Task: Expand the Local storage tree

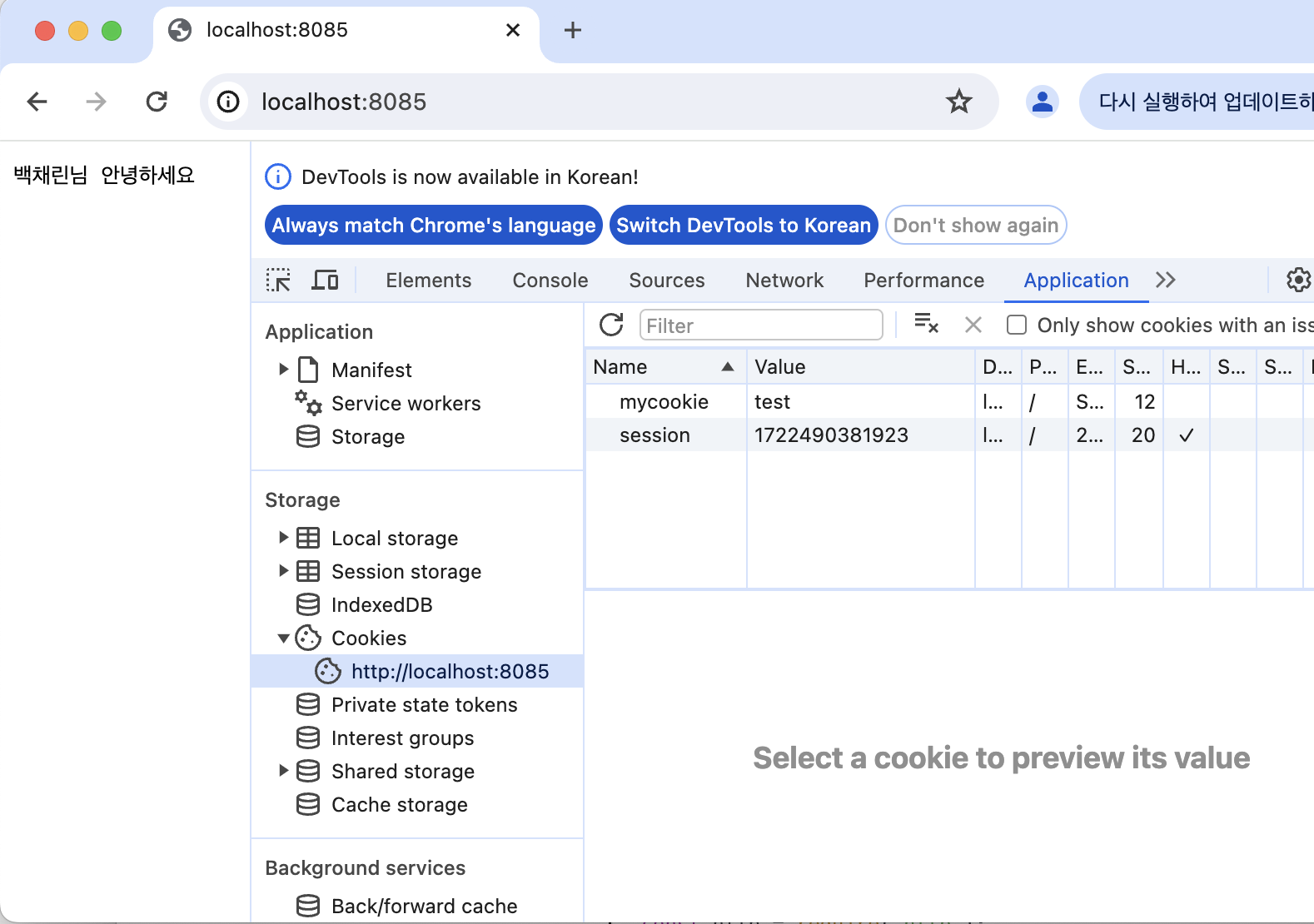Action: tap(283, 537)
